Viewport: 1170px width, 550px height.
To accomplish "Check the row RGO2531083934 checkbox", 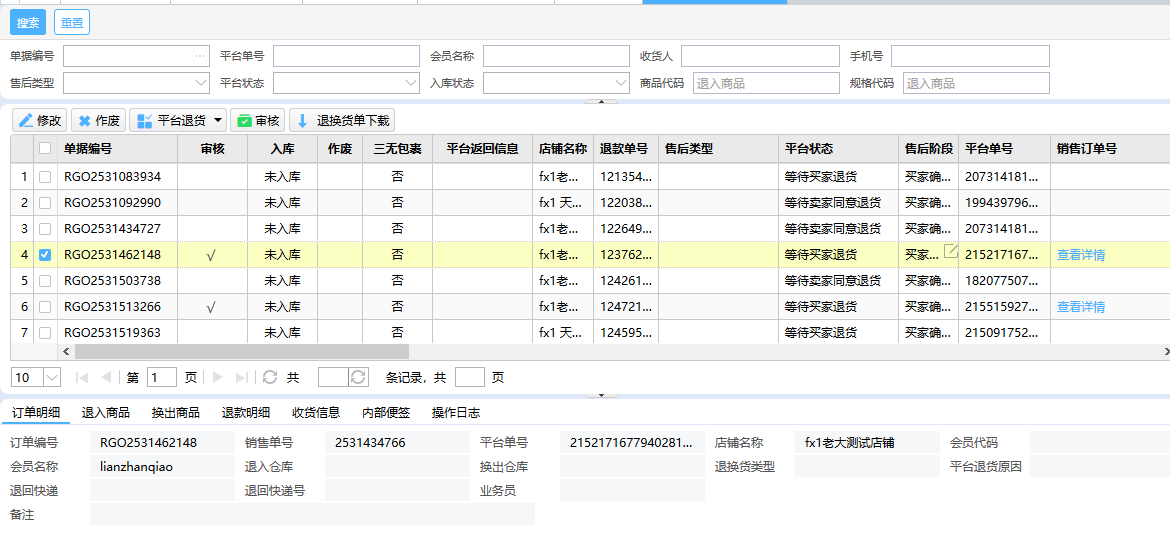I will [44, 177].
